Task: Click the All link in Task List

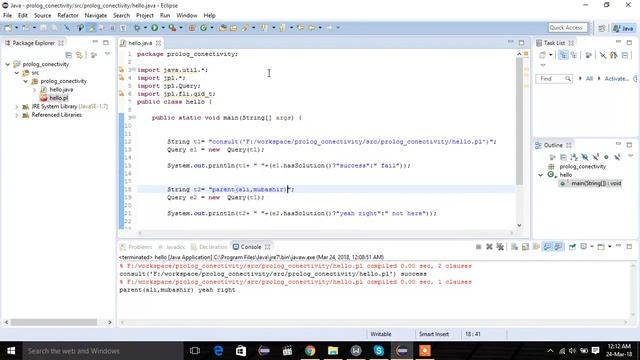Action: [x=589, y=78]
